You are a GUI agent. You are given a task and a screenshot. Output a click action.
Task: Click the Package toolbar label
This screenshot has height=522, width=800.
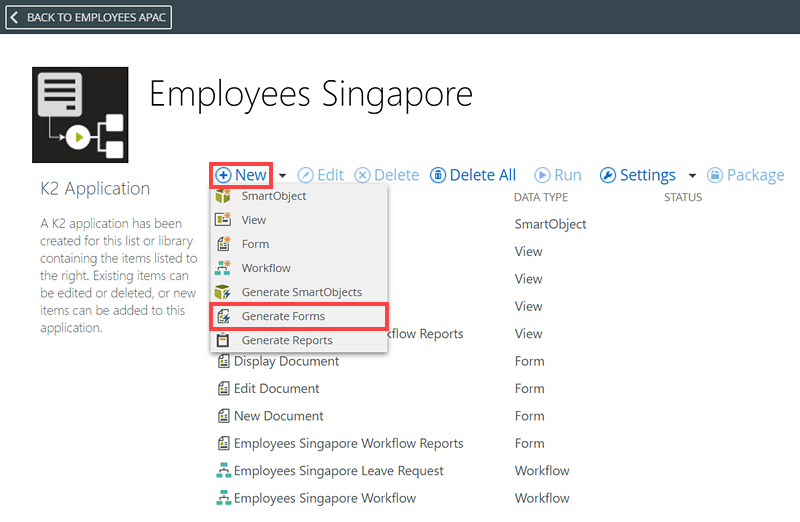pyautogui.click(x=756, y=175)
